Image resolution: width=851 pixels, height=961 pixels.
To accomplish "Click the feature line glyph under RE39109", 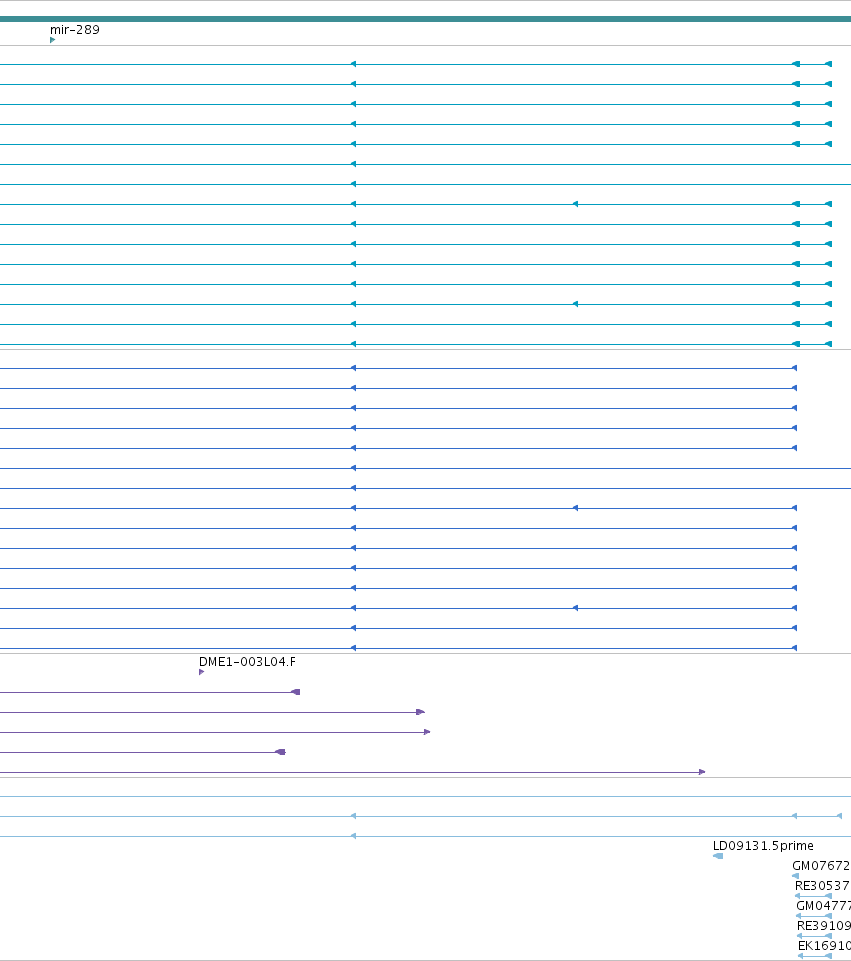I will [x=814, y=935].
